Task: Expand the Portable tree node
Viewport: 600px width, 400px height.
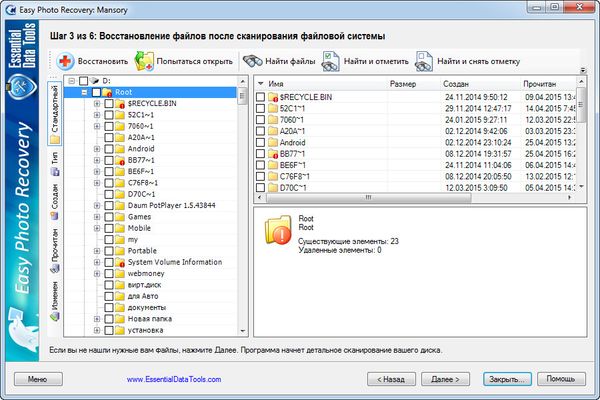Action: [97, 251]
